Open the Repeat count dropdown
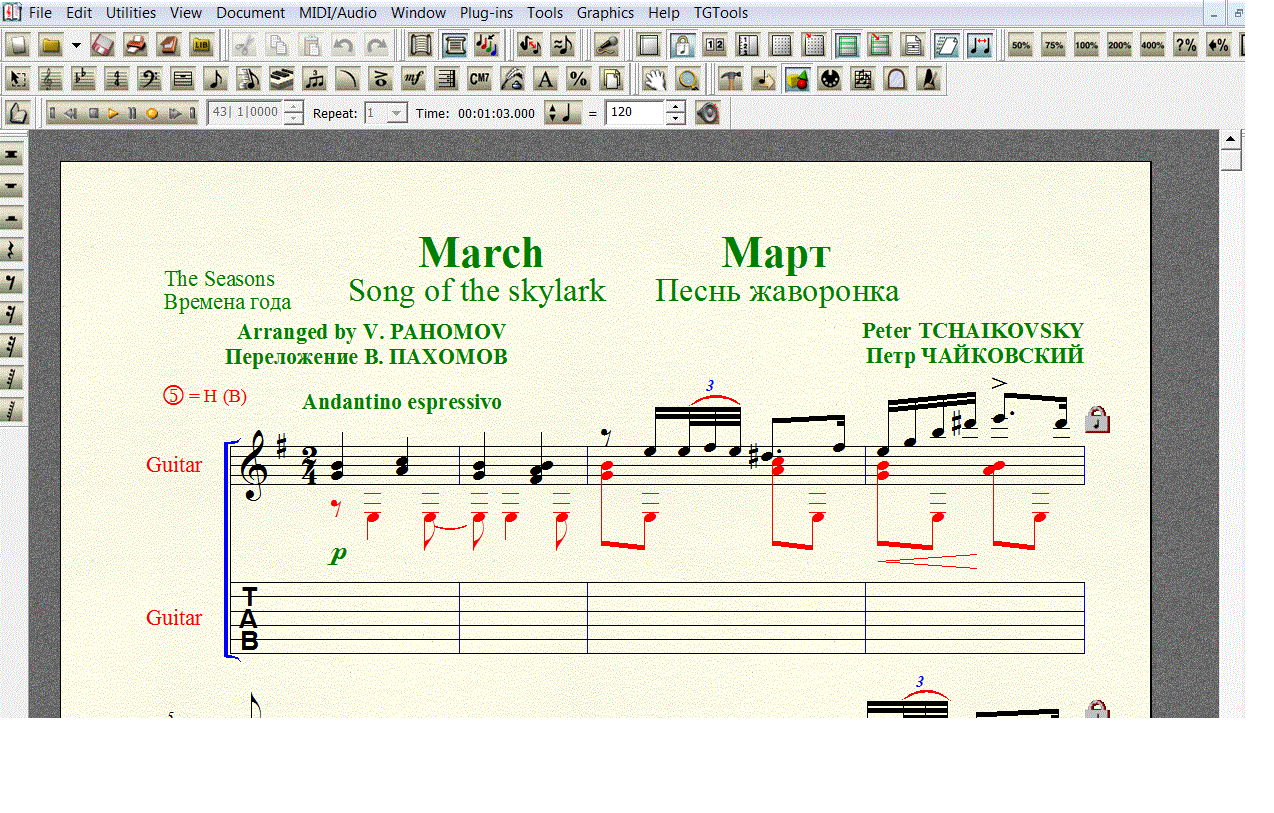This screenshot has height=813, width=1274. (x=397, y=113)
